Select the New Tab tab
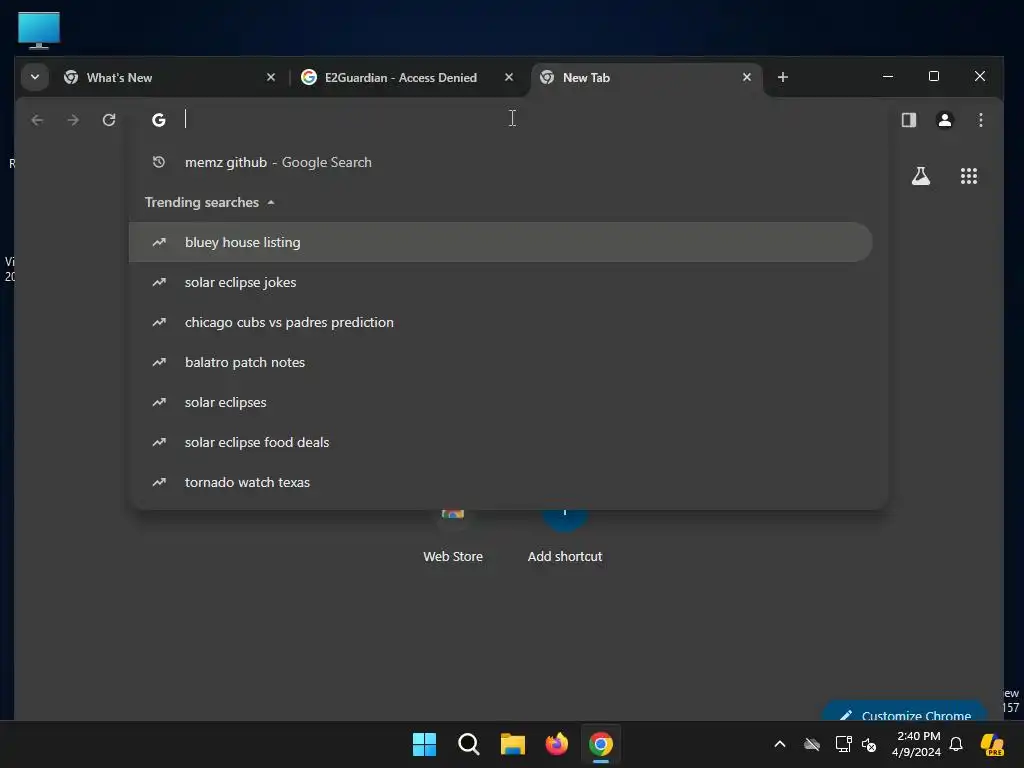The image size is (1024, 768). click(647, 77)
